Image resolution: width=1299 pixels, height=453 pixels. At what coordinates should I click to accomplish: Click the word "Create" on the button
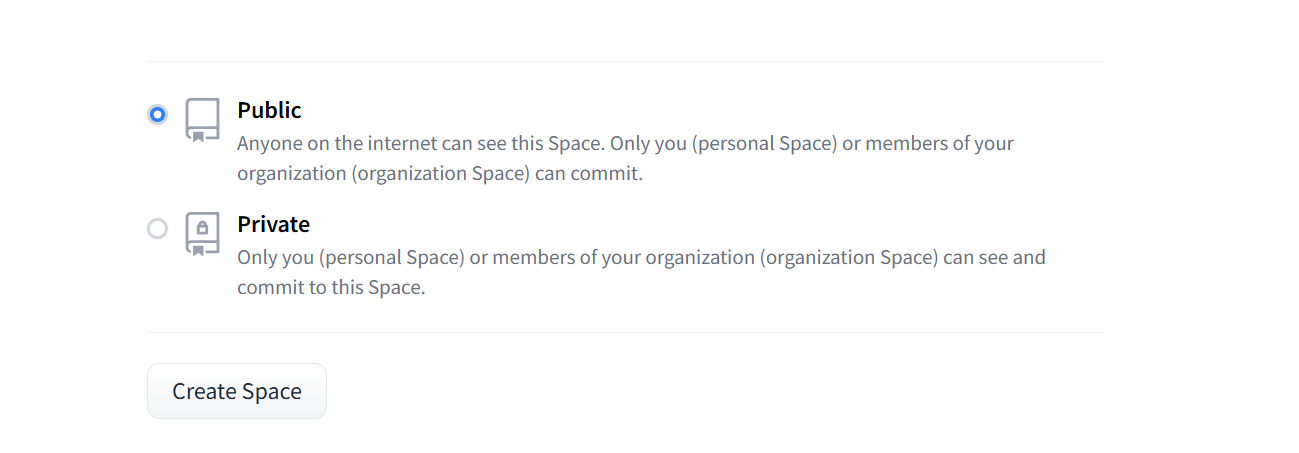203,391
